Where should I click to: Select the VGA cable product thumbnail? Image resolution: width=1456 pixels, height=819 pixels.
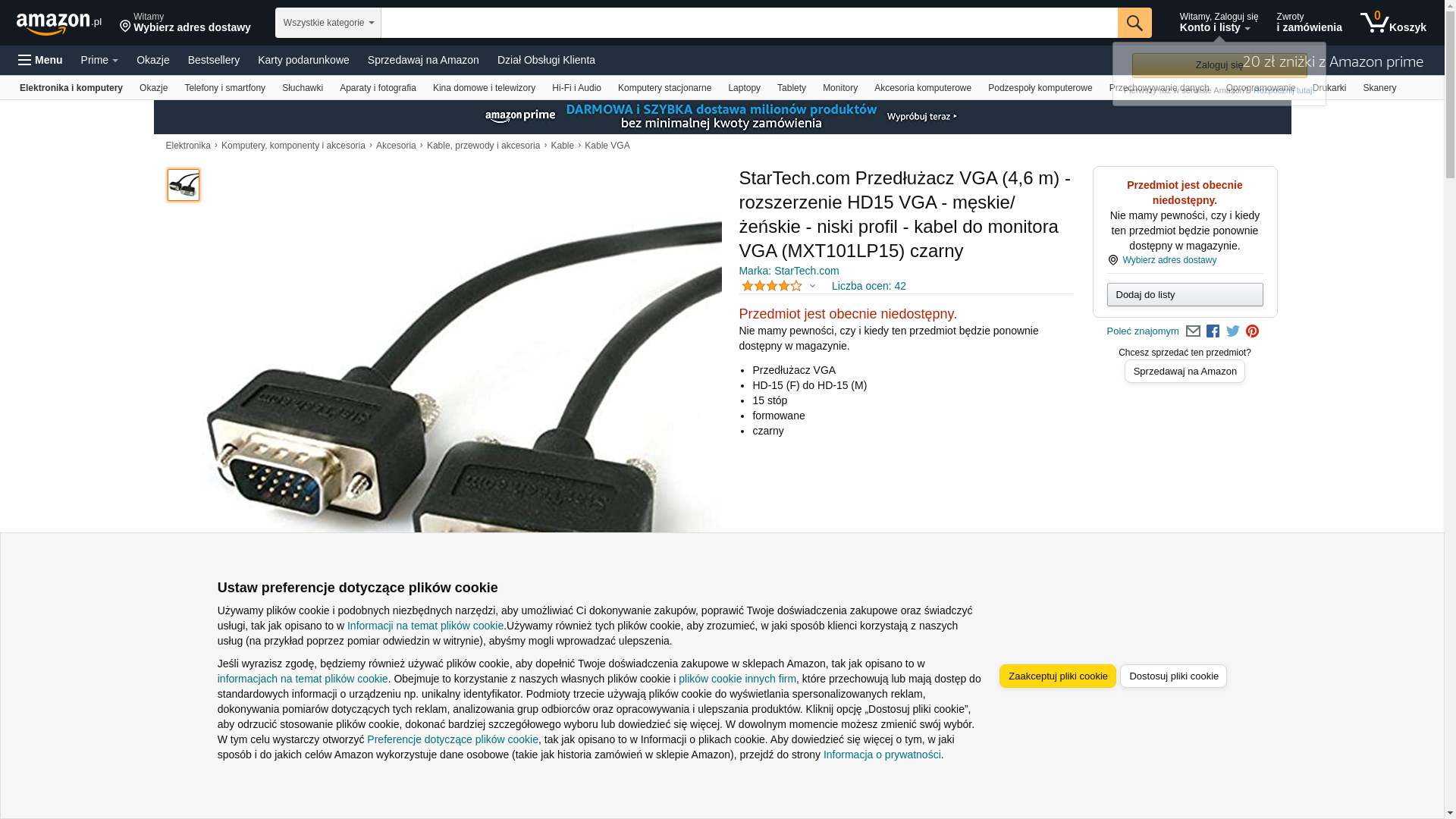[184, 185]
